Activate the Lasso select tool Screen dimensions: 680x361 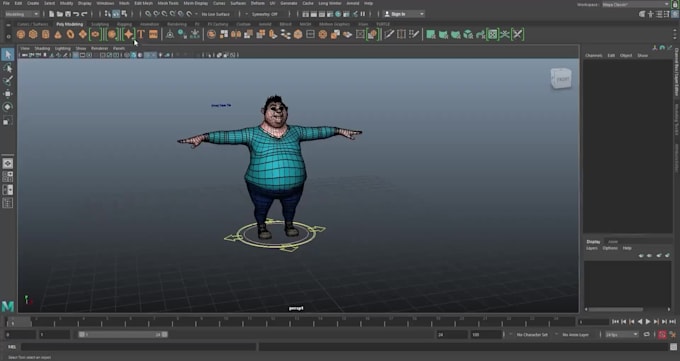coord(8,68)
